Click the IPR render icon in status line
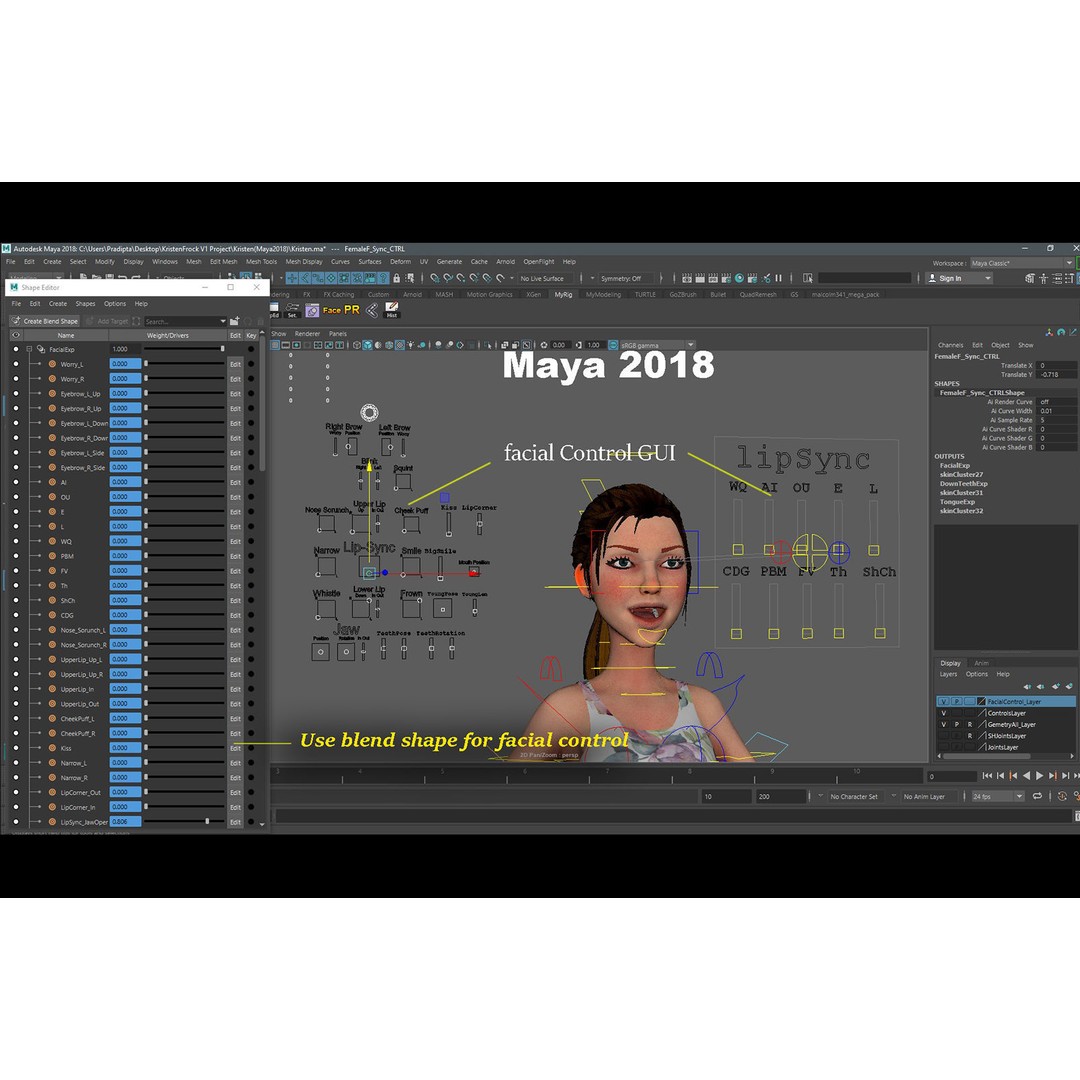This screenshot has width=1080, height=1080. click(714, 278)
